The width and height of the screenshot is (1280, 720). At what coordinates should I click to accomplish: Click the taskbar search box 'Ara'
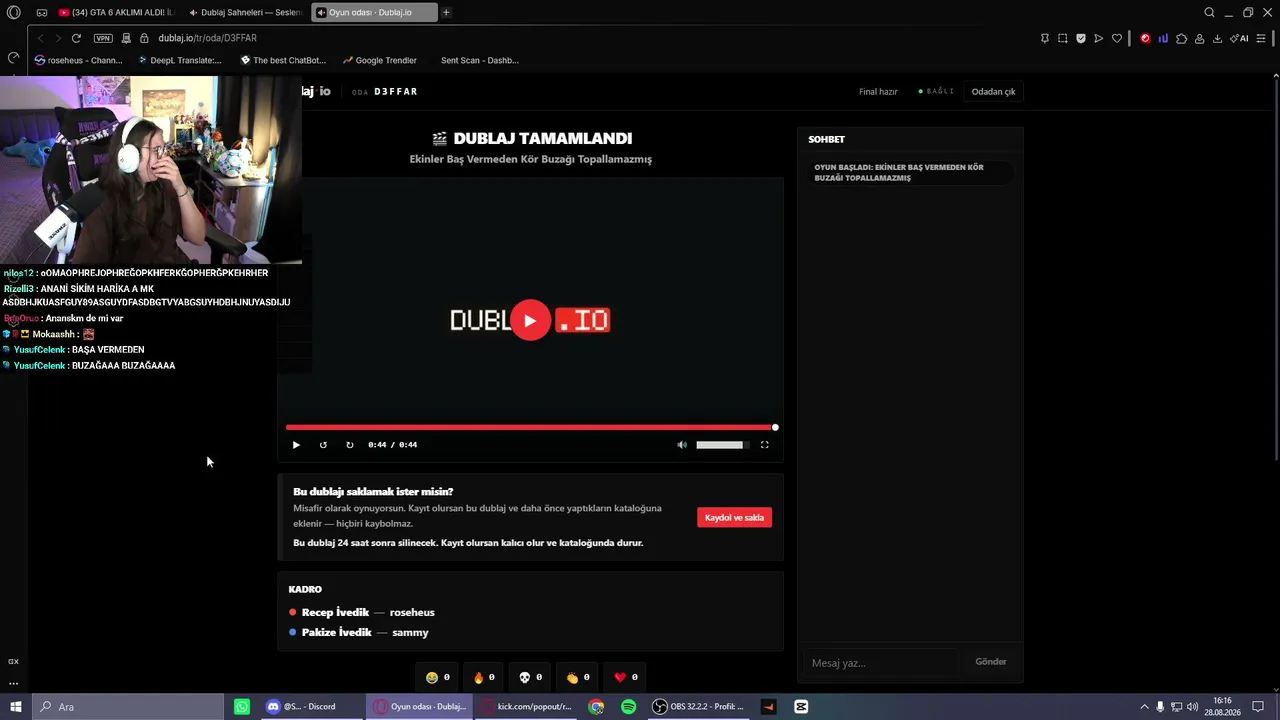pyautogui.click(x=128, y=707)
